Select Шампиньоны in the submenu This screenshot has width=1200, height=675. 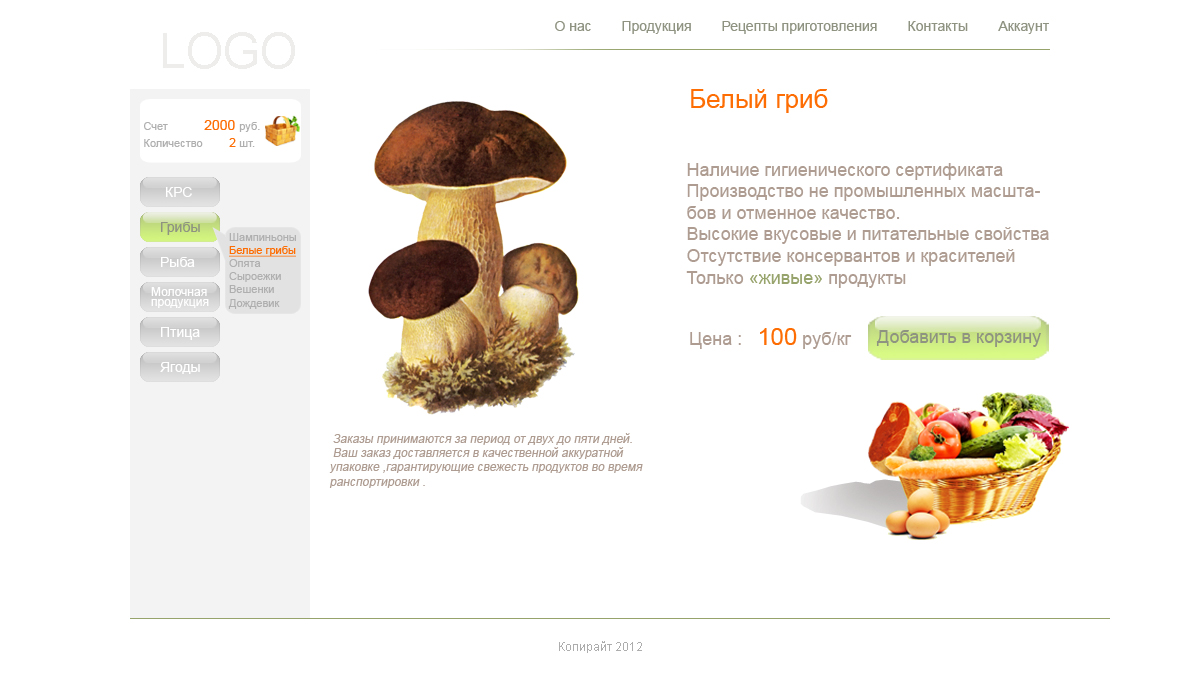pos(262,237)
